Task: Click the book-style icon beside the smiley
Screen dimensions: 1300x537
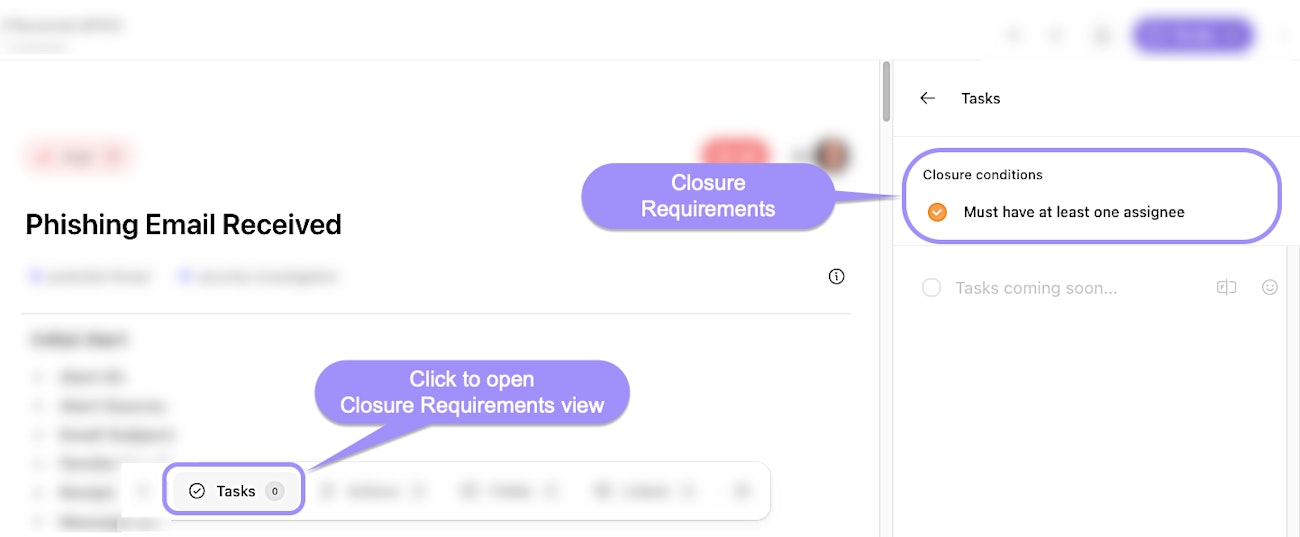Action: [1226, 288]
